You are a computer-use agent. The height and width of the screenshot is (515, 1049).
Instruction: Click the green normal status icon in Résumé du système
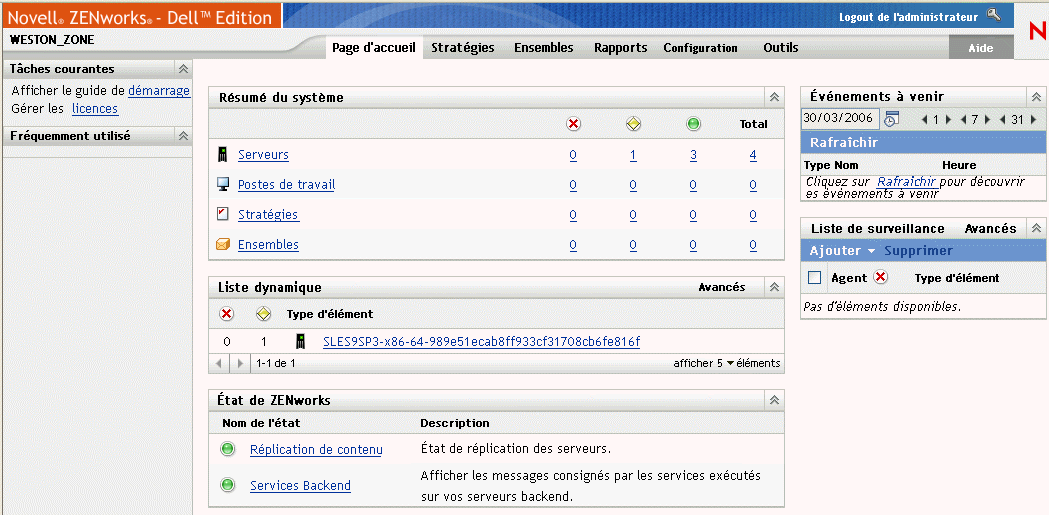coord(693,124)
